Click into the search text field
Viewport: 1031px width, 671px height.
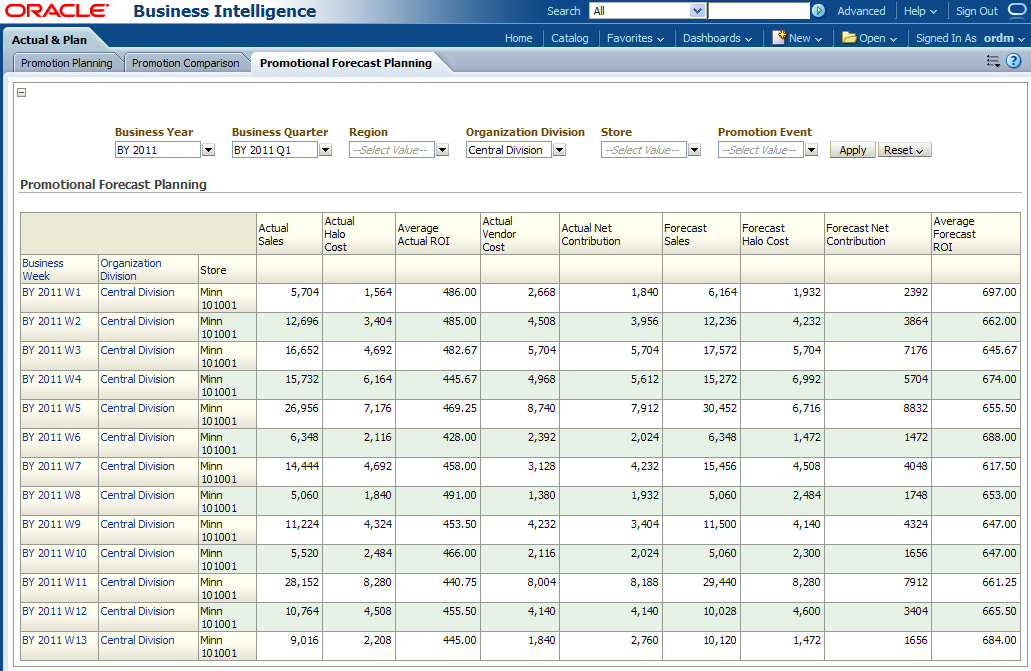click(x=758, y=11)
